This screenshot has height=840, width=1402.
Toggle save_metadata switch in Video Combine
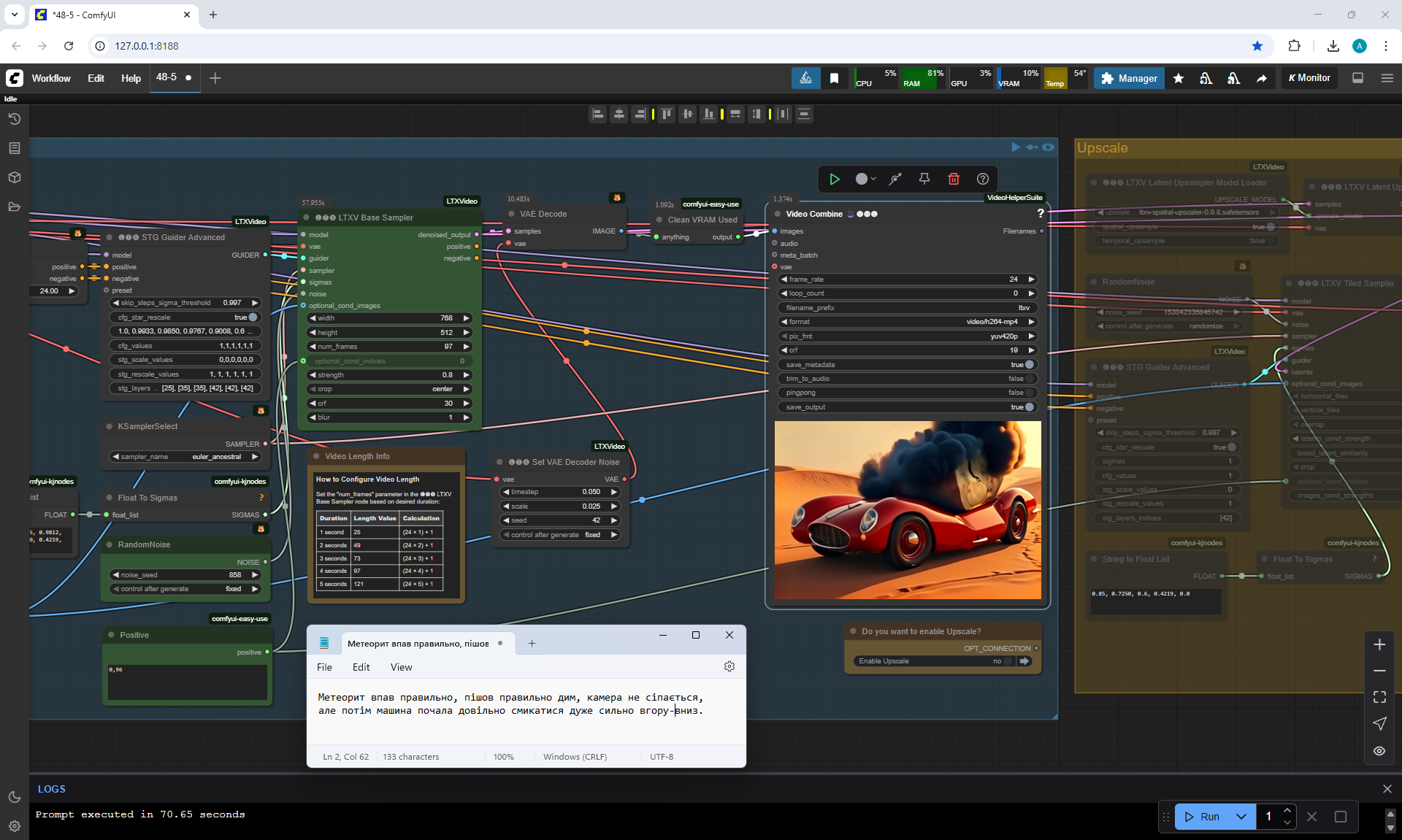1029,364
